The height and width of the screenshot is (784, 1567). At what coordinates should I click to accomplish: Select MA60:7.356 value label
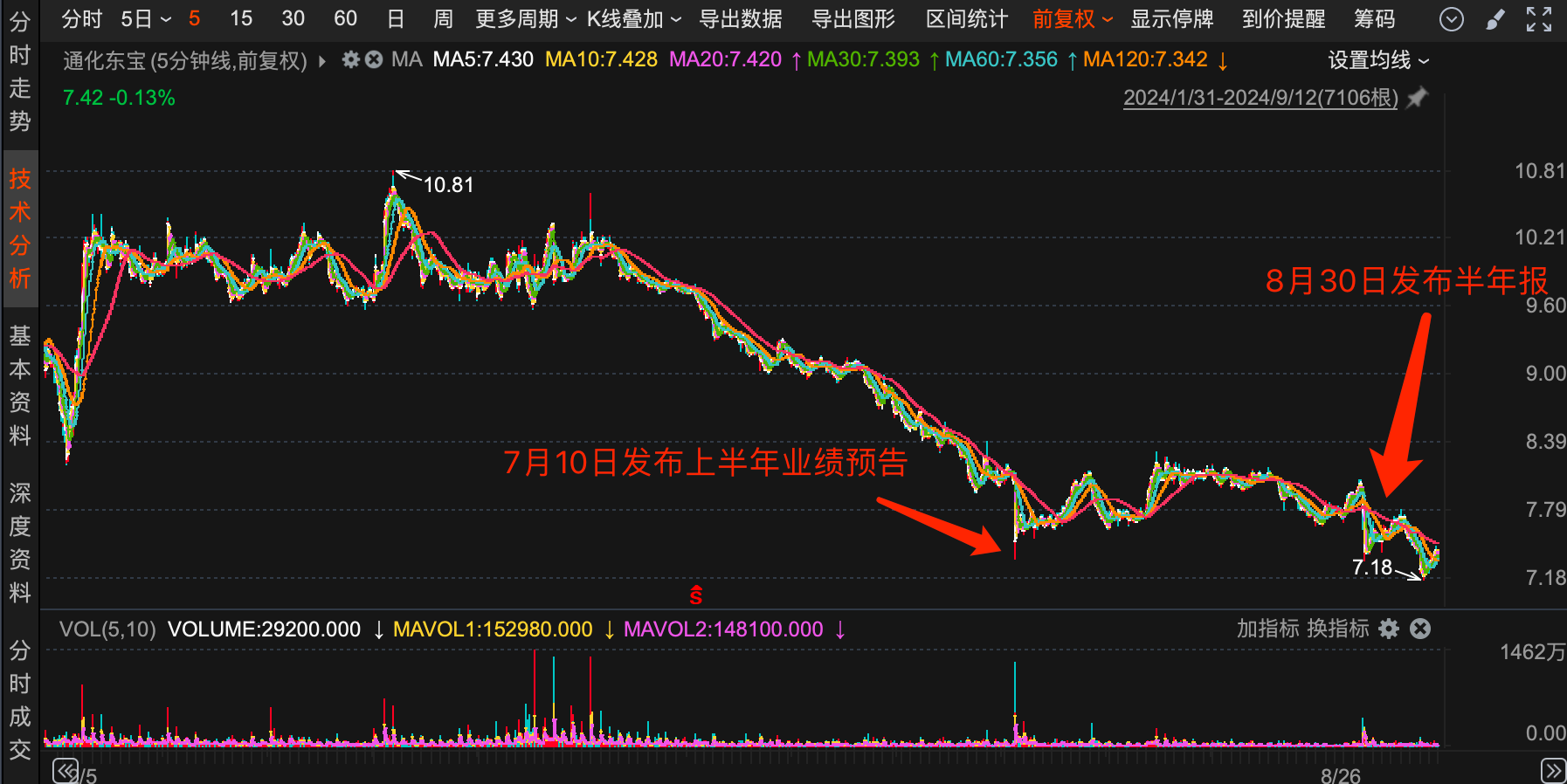click(1001, 59)
